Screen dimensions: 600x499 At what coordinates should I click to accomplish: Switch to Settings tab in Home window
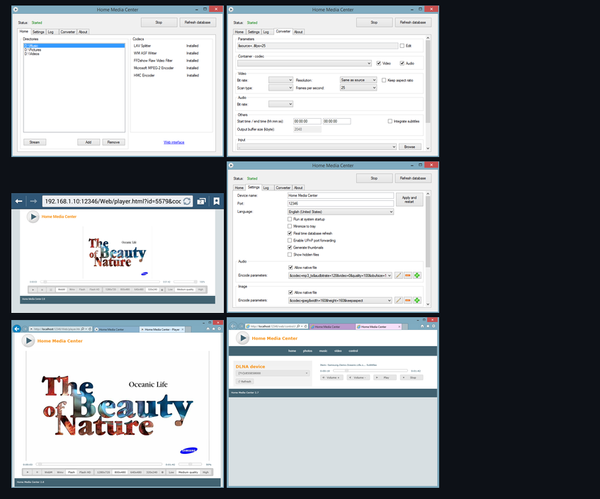pos(38,32)
